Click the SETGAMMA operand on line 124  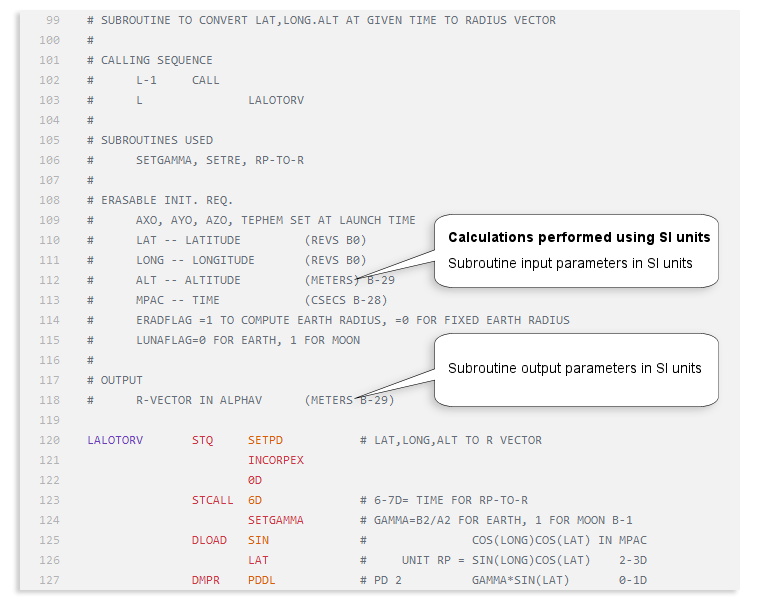[276, 520]
